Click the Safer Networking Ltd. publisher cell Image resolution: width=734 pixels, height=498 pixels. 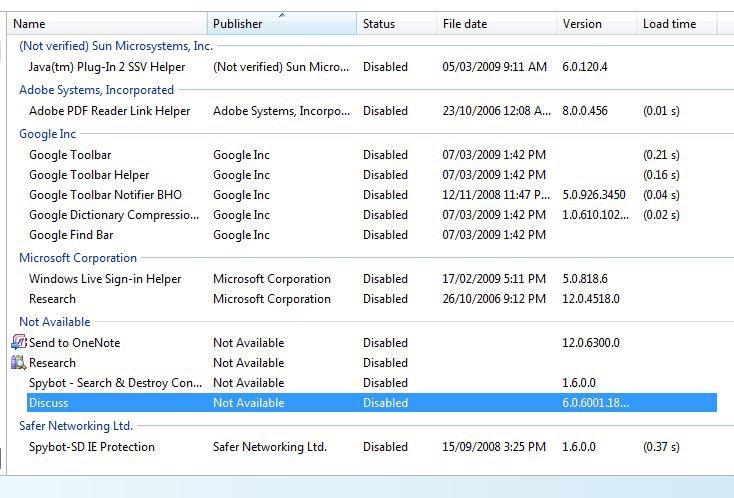coord(270,447)
